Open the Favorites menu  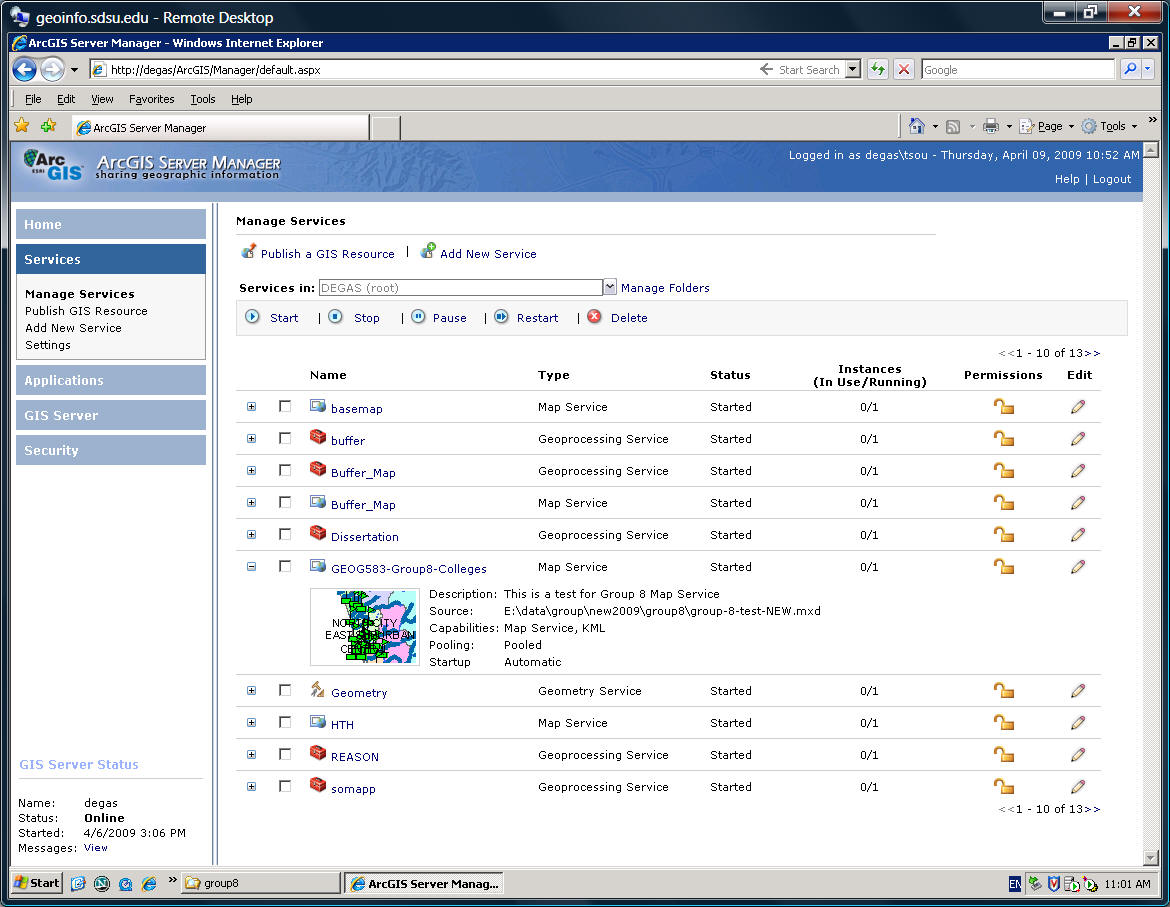(151, 99)
